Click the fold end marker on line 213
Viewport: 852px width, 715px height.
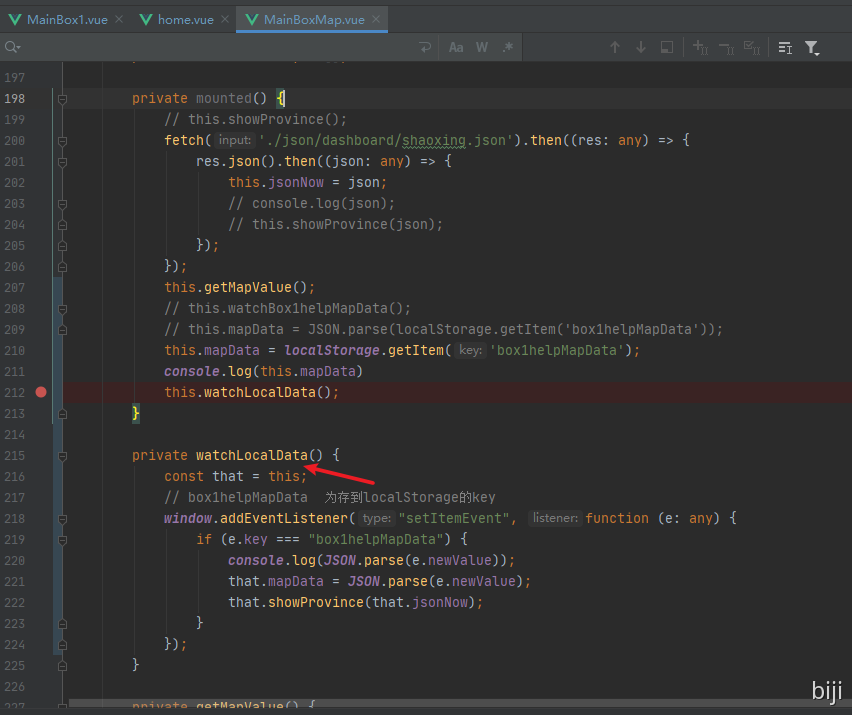(x=62, y=415)
